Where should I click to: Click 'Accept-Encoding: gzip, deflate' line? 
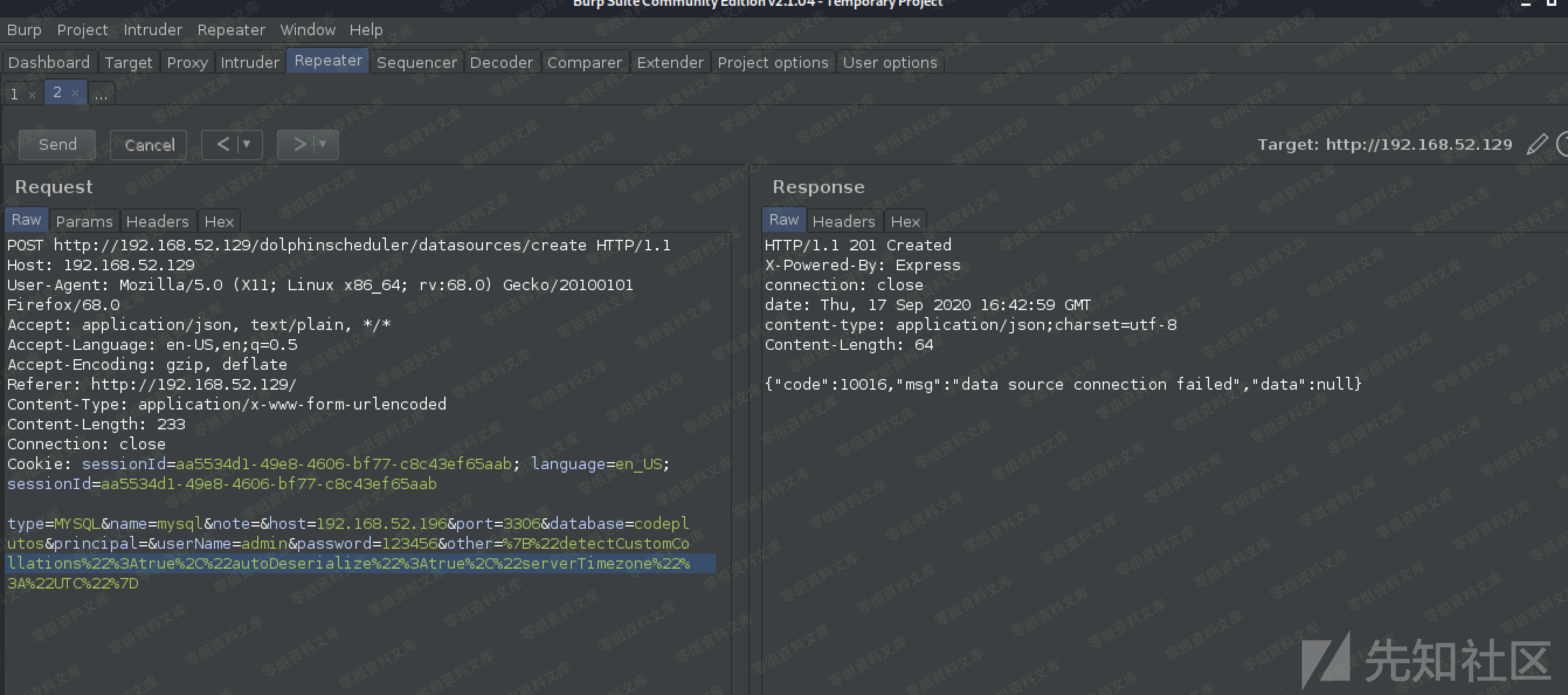[147, 364]
